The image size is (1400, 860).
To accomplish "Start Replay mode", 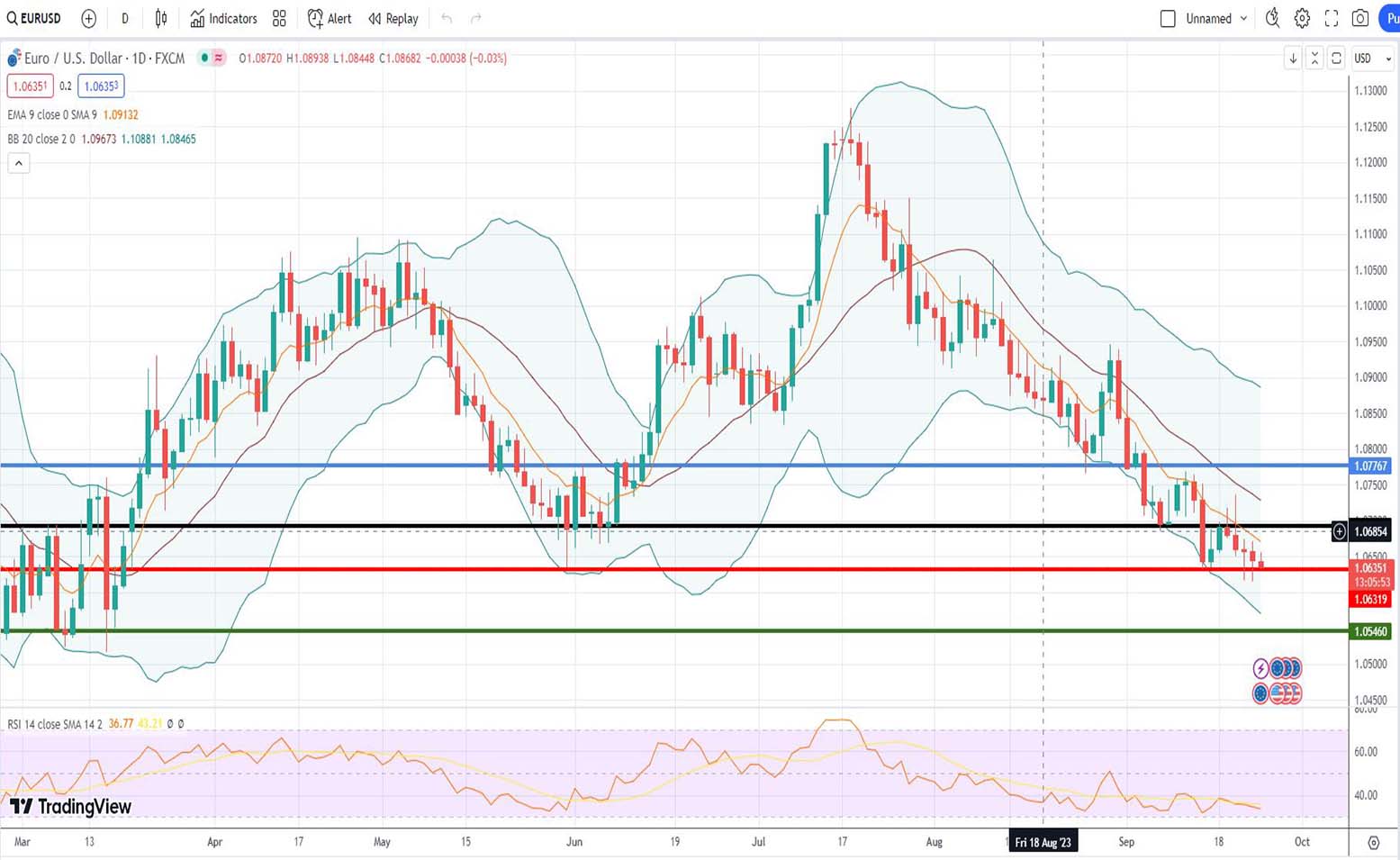I will 393,18.
